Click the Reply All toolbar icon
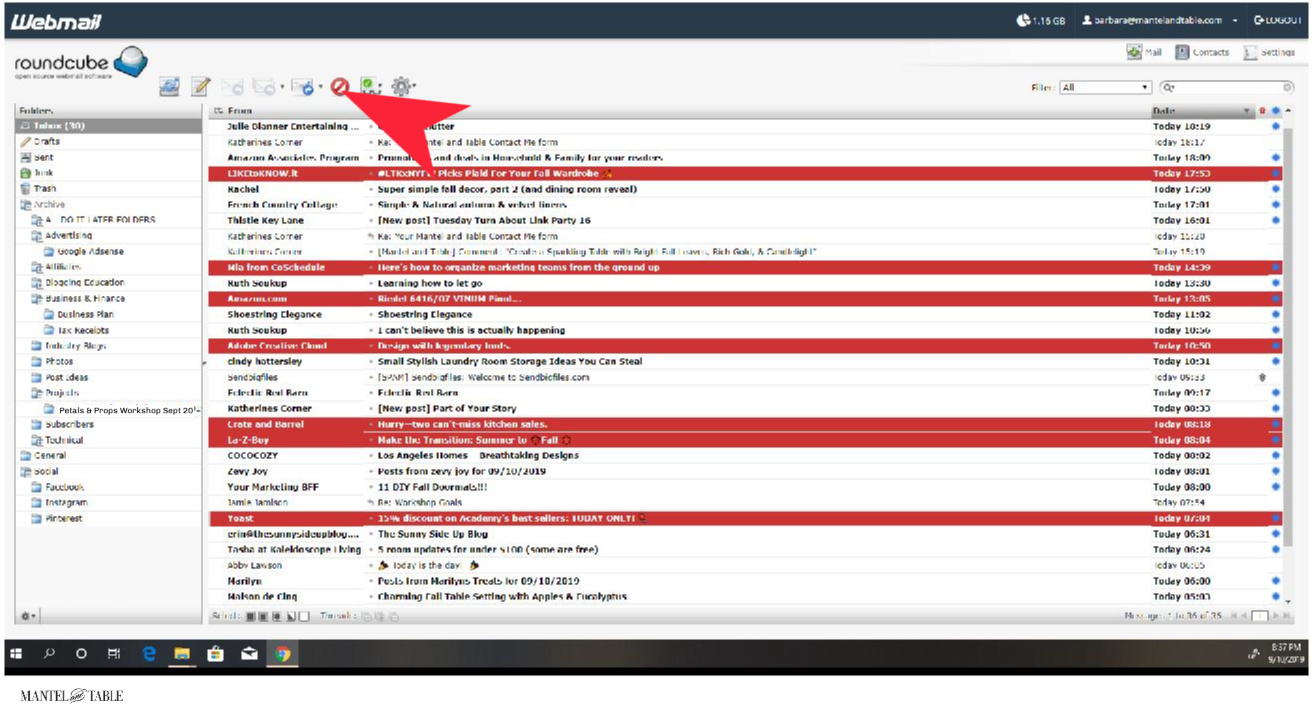Viewport: 1314px width, 704px height. pyautogui.click(x=264, y=87)
